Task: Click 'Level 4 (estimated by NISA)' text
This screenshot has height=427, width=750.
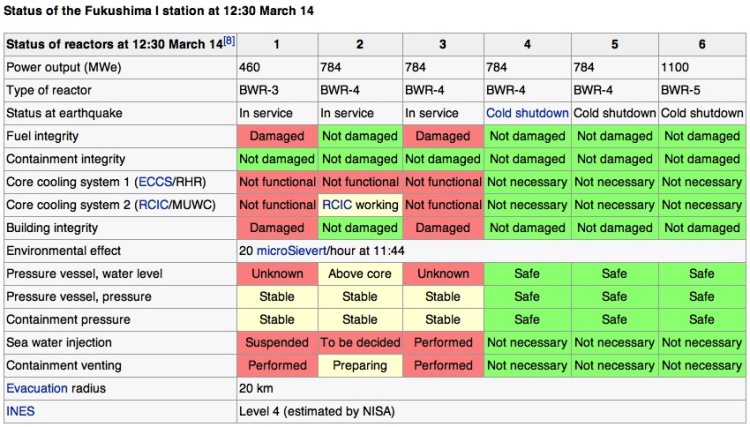Action: [317, 412]
